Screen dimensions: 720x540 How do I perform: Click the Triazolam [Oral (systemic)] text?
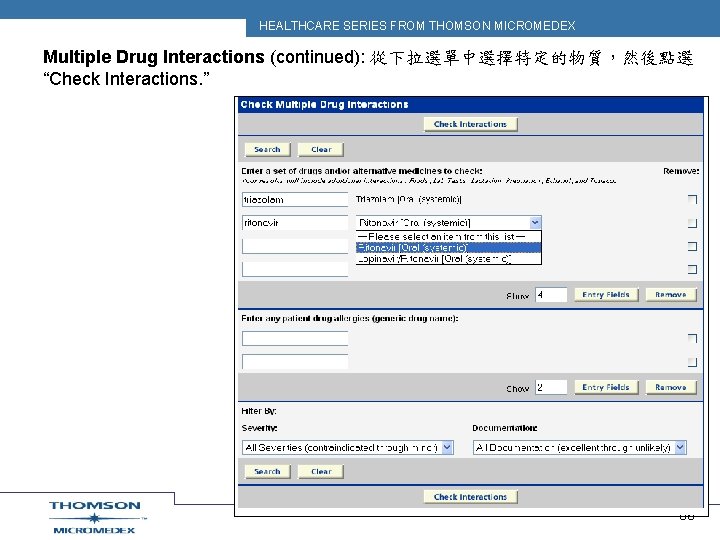[409, 199]
